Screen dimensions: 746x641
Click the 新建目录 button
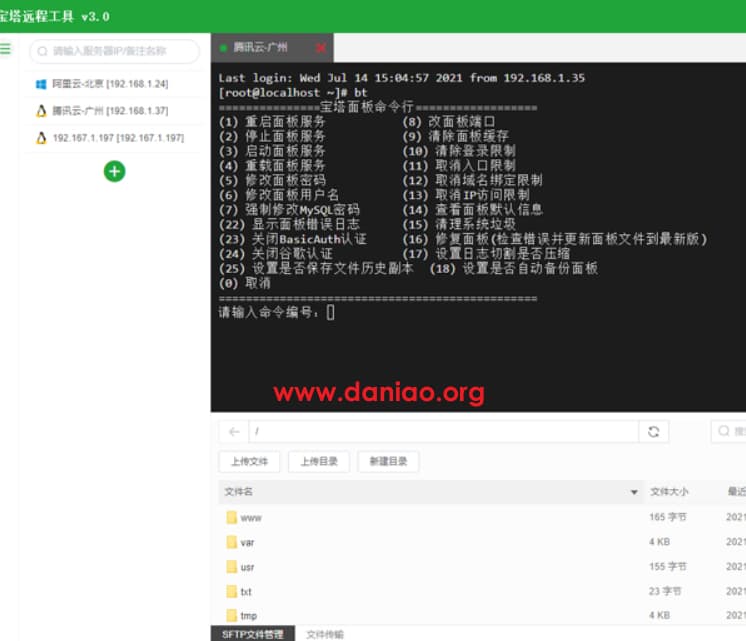(388, 461)
